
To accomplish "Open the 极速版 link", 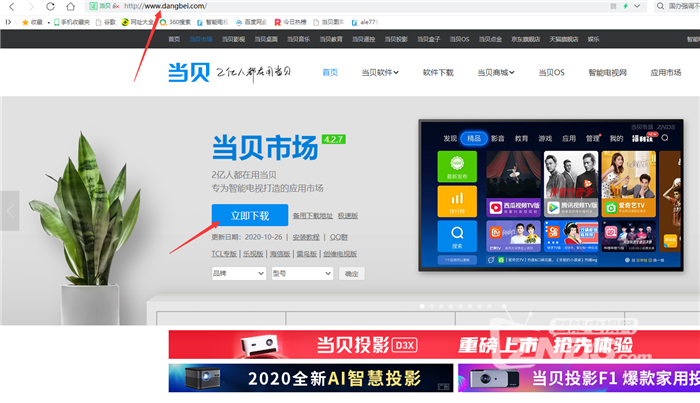I will [348, 216].
